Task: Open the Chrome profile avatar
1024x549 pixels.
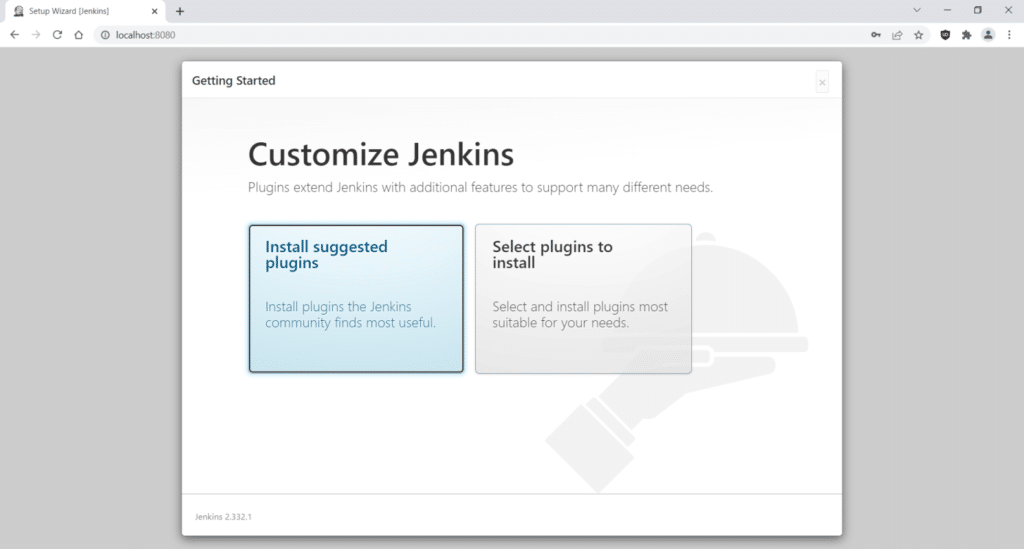Action: coord(988,35)
